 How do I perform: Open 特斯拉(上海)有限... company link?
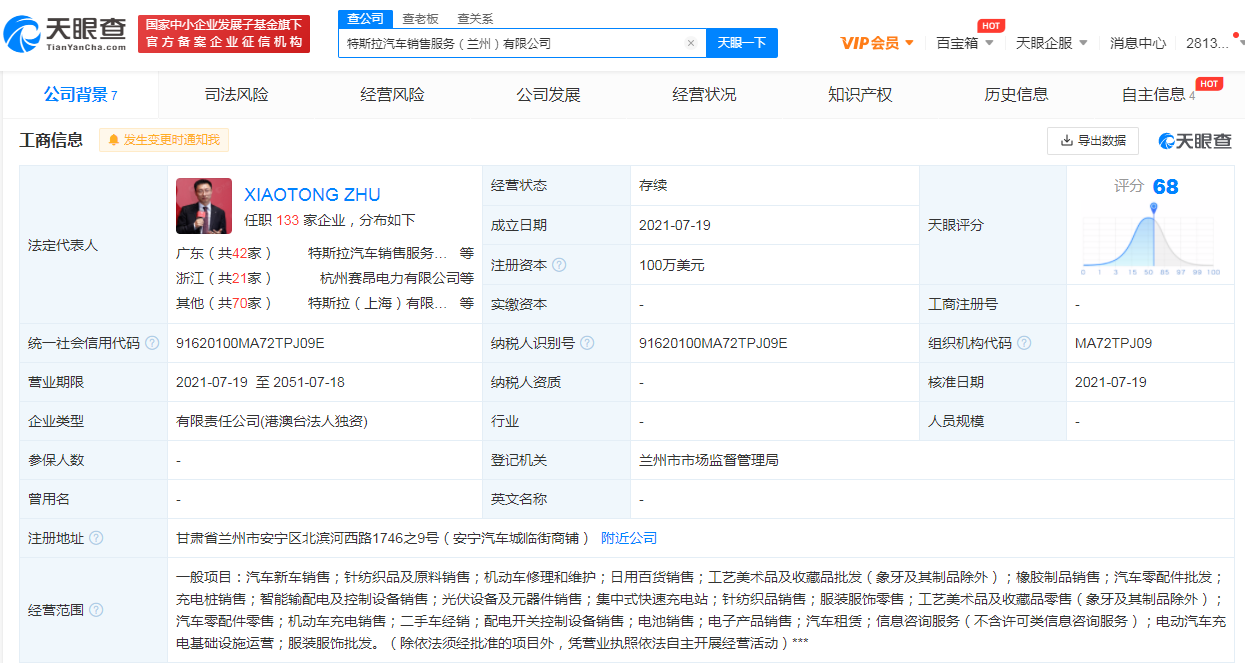pyautogui.click(x=378, y=303)
